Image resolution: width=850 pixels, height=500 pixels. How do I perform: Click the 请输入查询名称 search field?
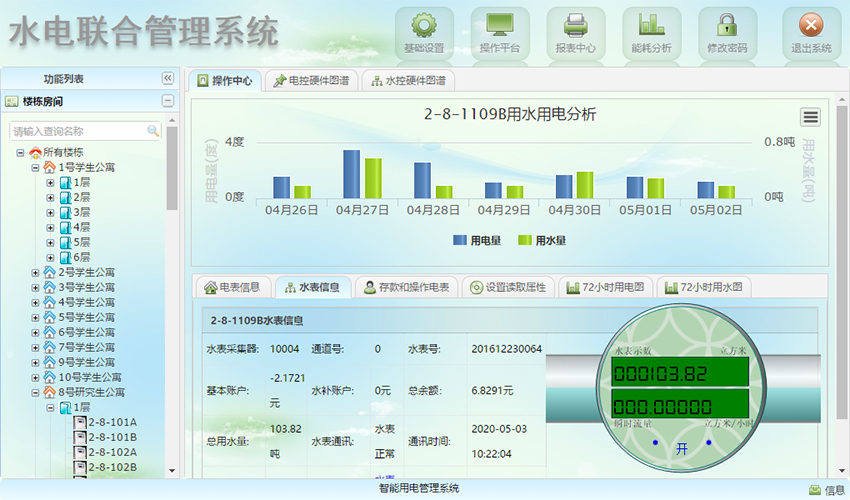(x=78, y=131)
